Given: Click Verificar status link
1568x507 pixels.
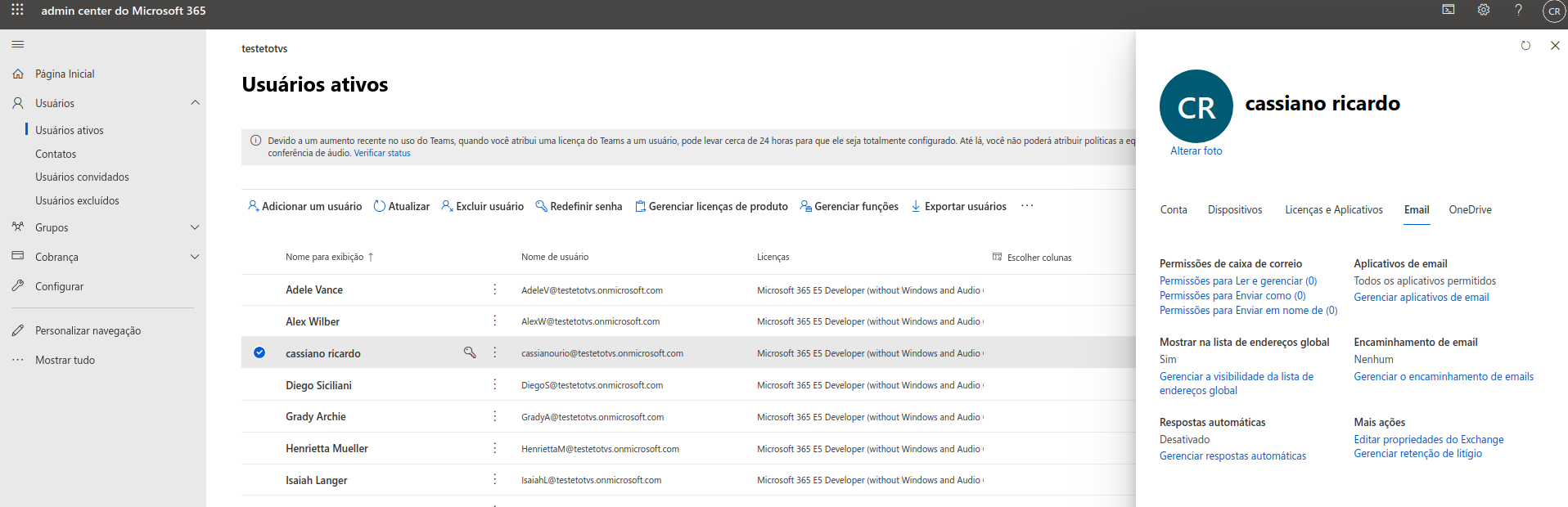Looking at the screenshot, I should [x=382, y=153].
